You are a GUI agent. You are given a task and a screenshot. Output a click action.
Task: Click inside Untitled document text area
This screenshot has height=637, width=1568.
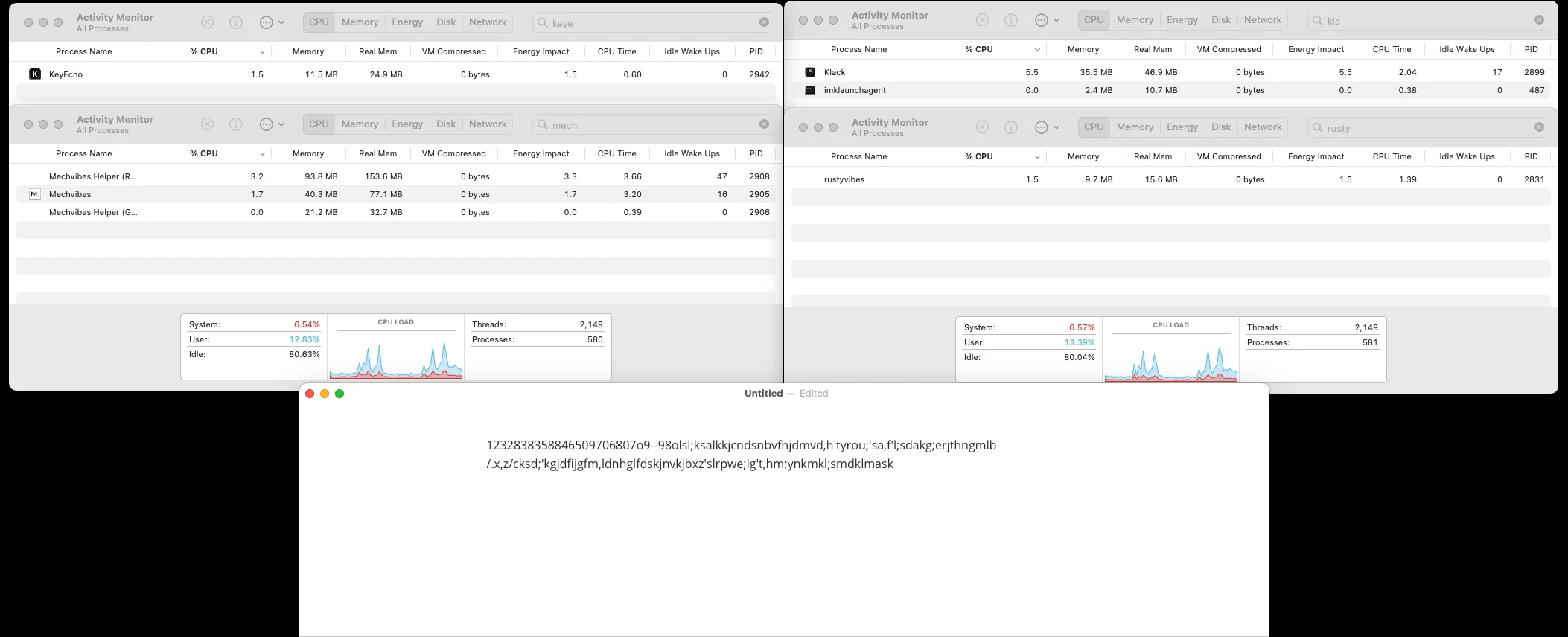(784, 521)
